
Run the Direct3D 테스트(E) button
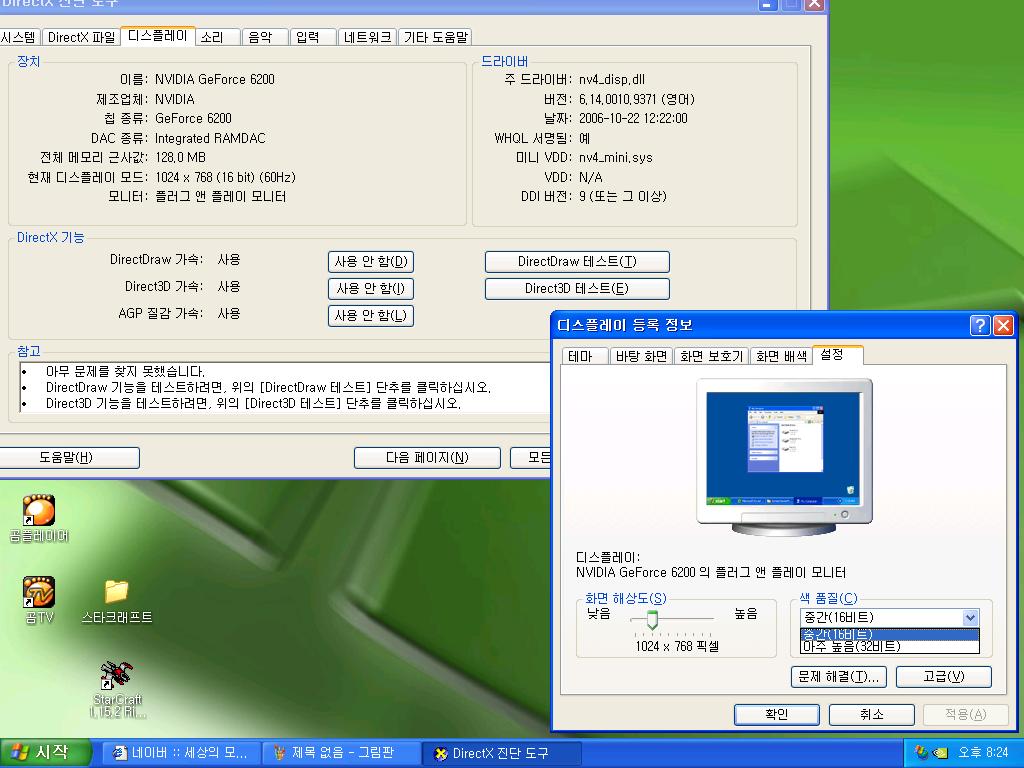(x=577, y=289)
